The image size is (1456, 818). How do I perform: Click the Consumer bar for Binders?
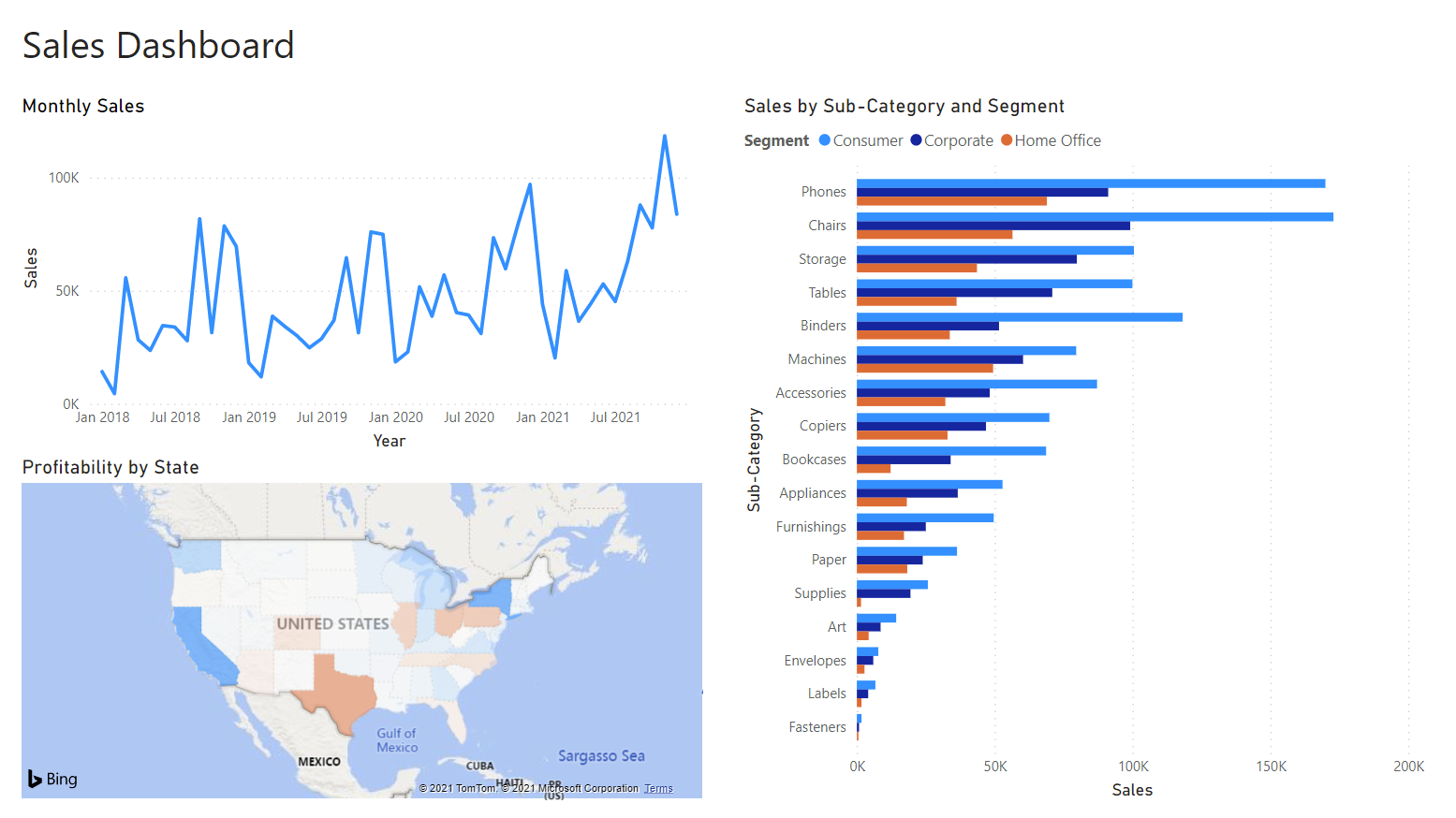[x=1020, y=317]
